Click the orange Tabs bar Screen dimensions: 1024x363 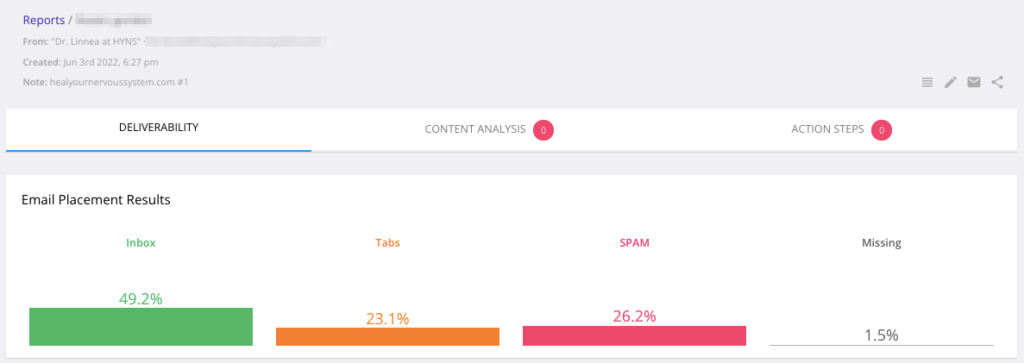pyautogui.click(x=388, y=336)
